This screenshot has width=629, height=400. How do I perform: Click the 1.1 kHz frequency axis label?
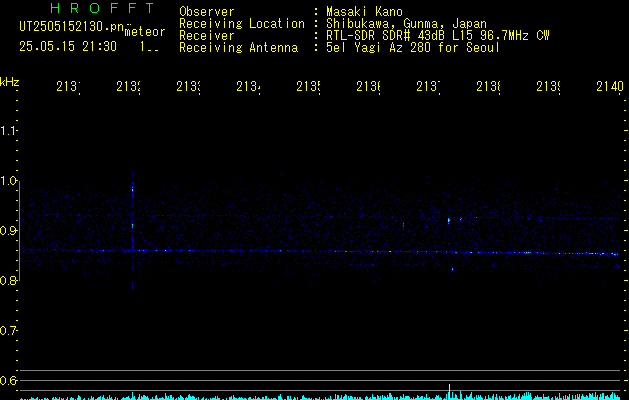tap(8, 131)
